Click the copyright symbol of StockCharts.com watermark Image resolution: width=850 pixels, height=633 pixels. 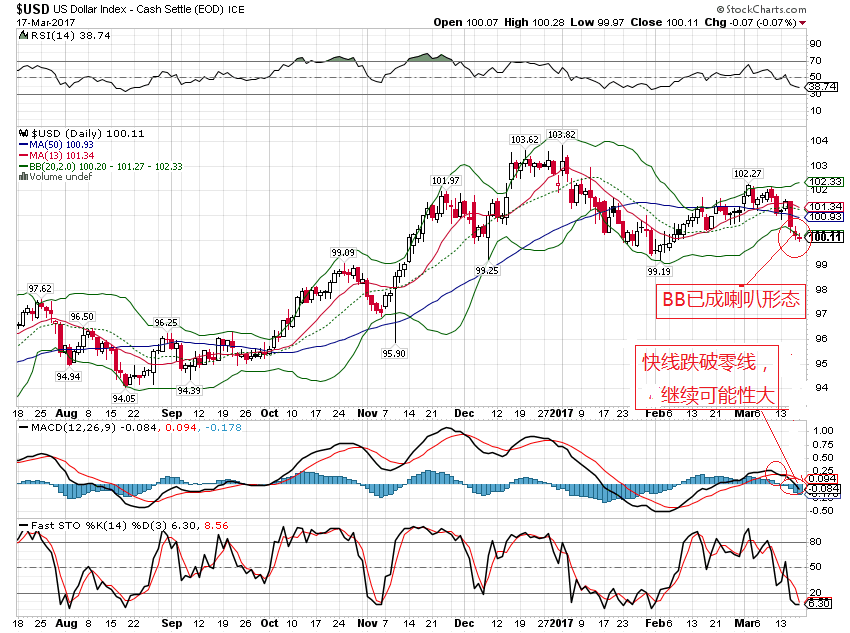(x=745, y=7)
